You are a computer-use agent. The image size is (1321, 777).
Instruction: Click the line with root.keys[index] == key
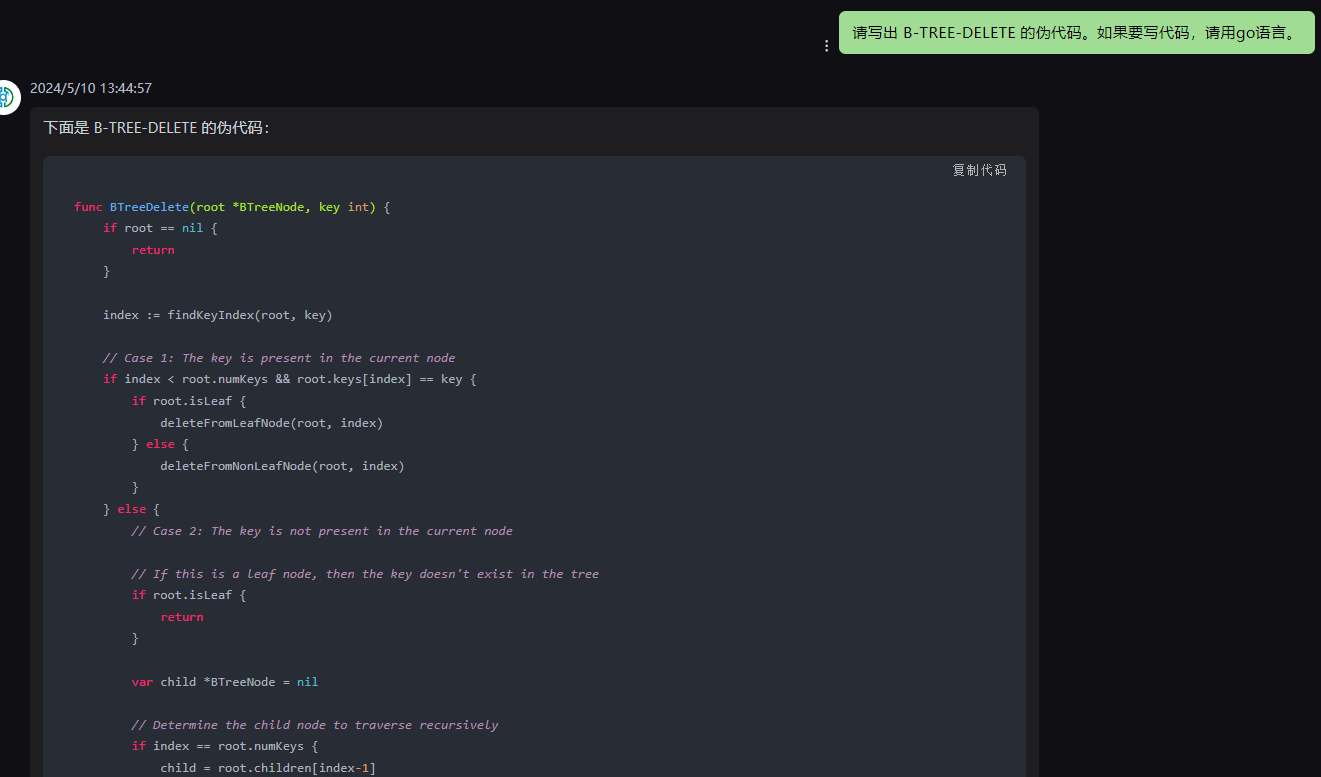click(x=290, y=379)
